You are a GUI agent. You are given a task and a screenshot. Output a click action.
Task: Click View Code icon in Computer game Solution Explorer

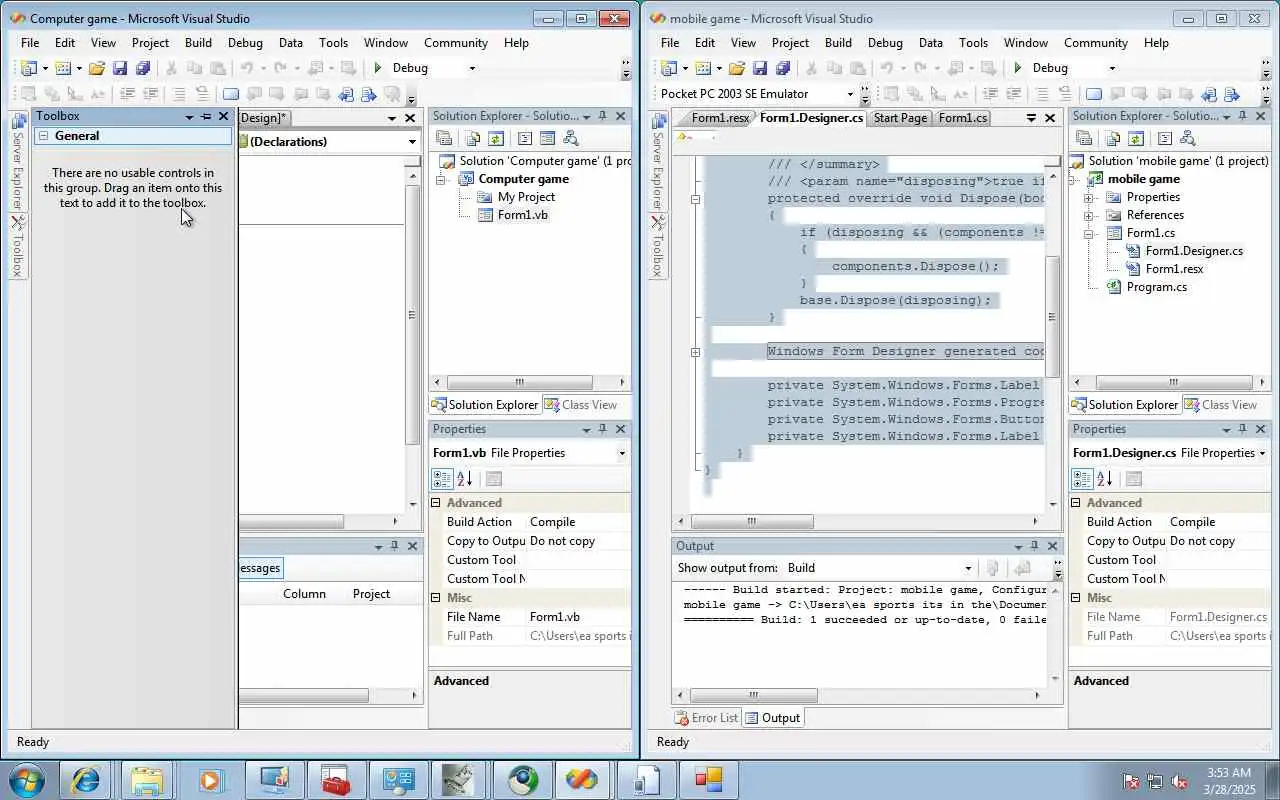[525, 138]
